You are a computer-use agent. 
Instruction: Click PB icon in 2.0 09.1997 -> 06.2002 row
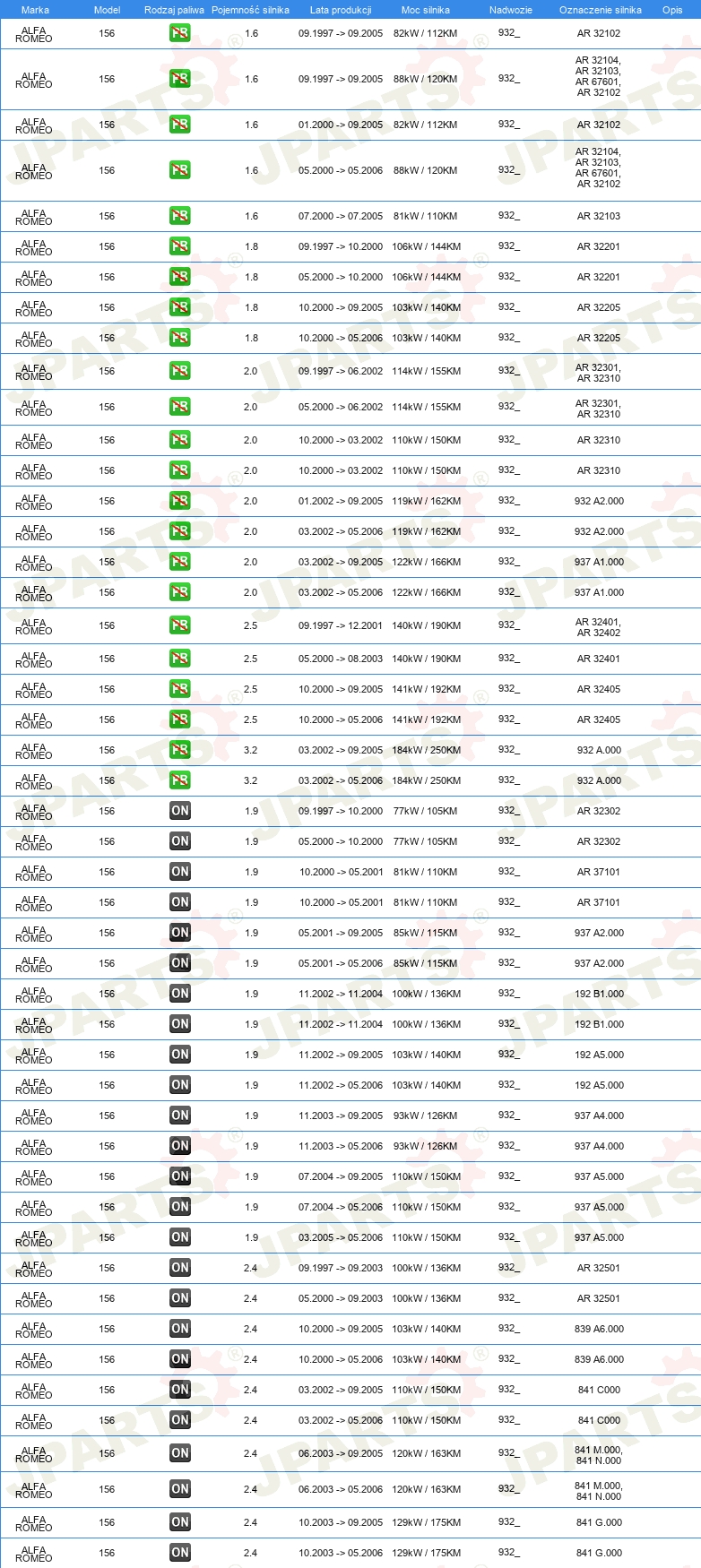pyautogui.click(x=180, y=371)
